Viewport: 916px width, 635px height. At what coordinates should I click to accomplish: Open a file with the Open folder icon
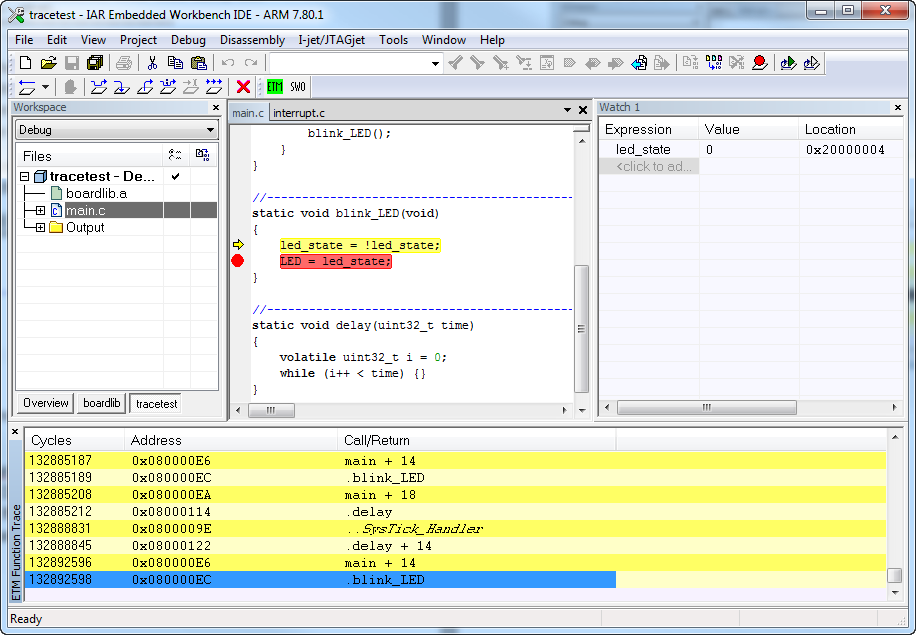click(x=48, y=63)
